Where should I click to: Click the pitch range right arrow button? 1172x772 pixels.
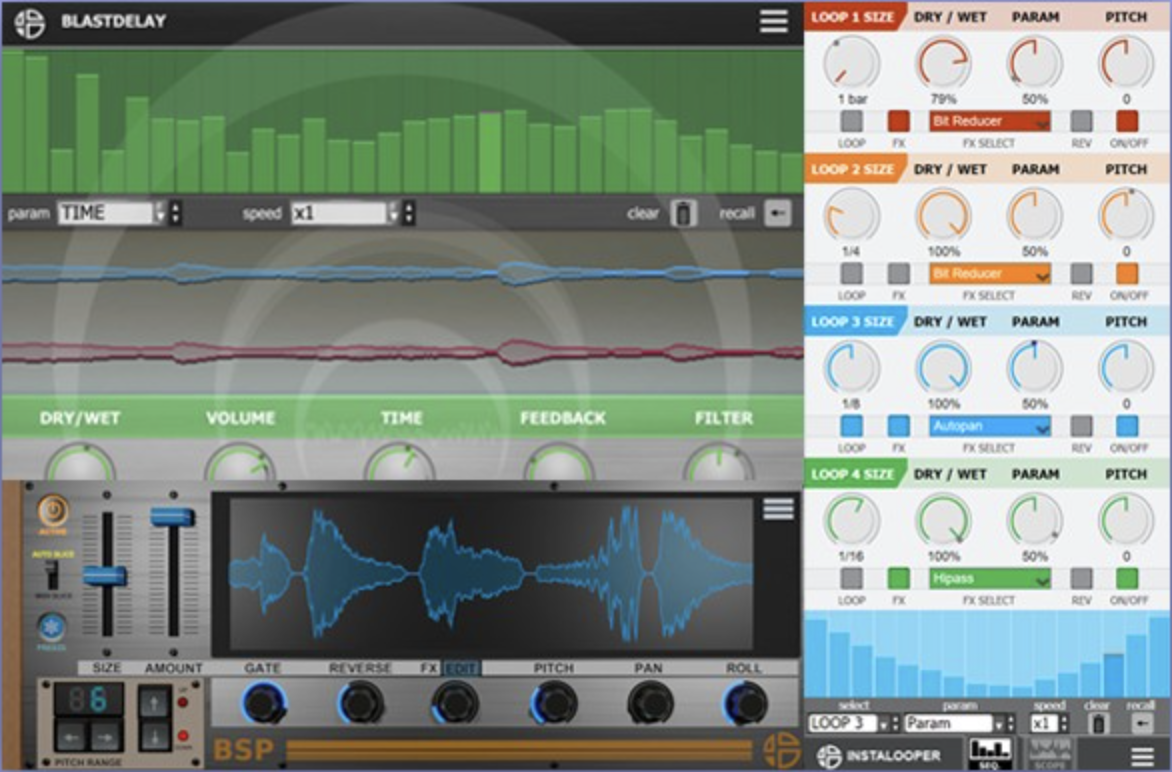click(105, 738)
